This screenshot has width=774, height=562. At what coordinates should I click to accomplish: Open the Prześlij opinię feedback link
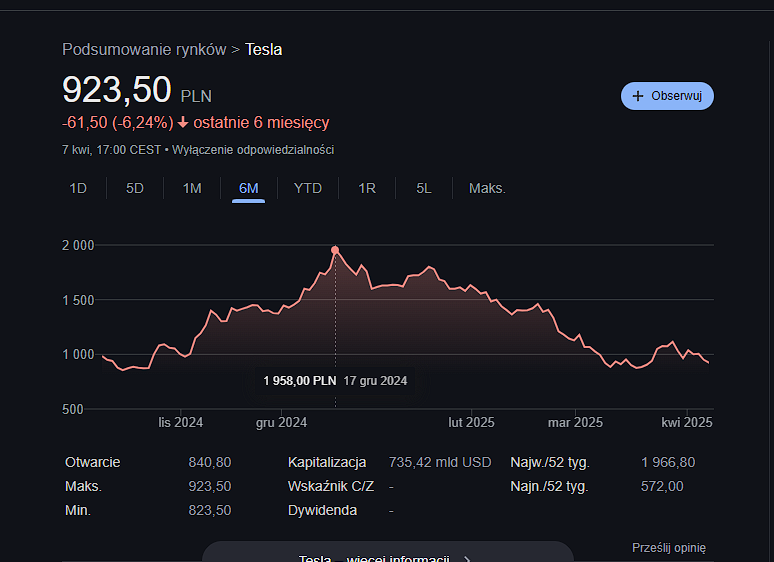pyautogui.click(x=669, y=548)
